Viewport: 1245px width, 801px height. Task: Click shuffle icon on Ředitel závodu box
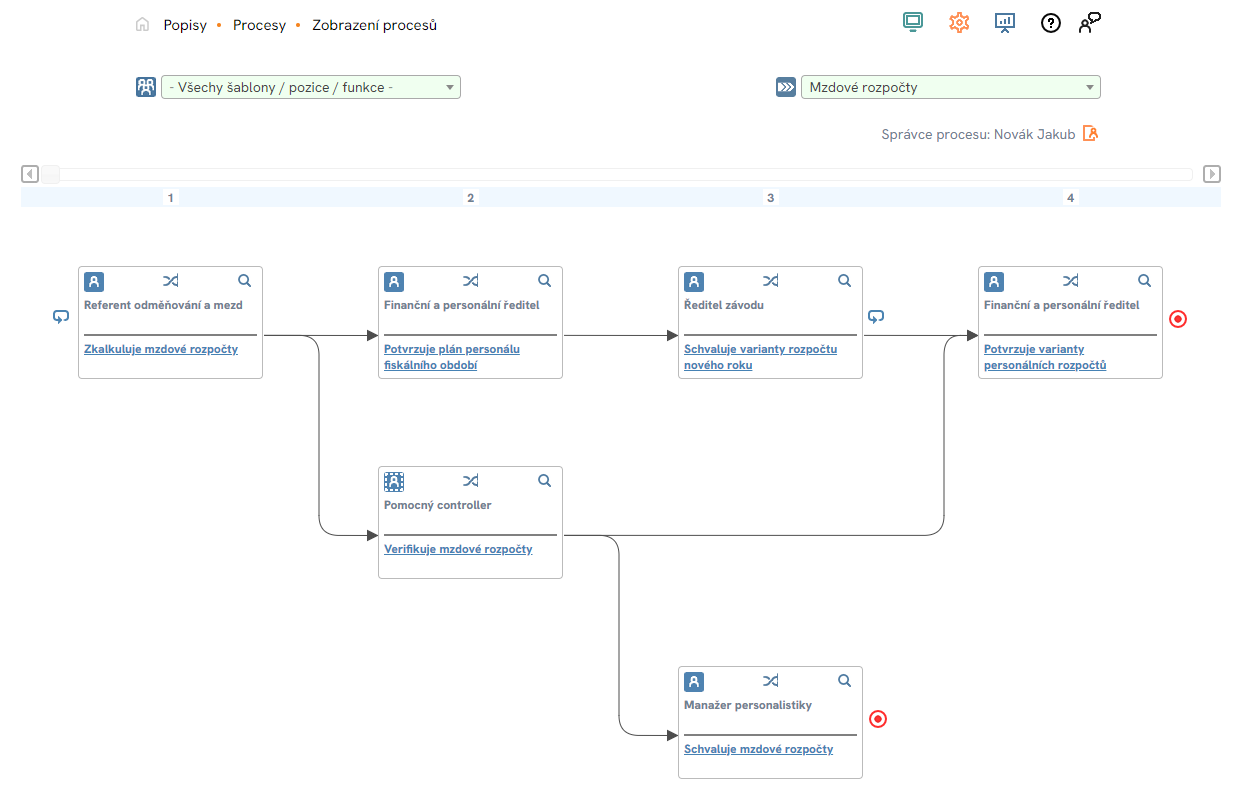(770, 281)
